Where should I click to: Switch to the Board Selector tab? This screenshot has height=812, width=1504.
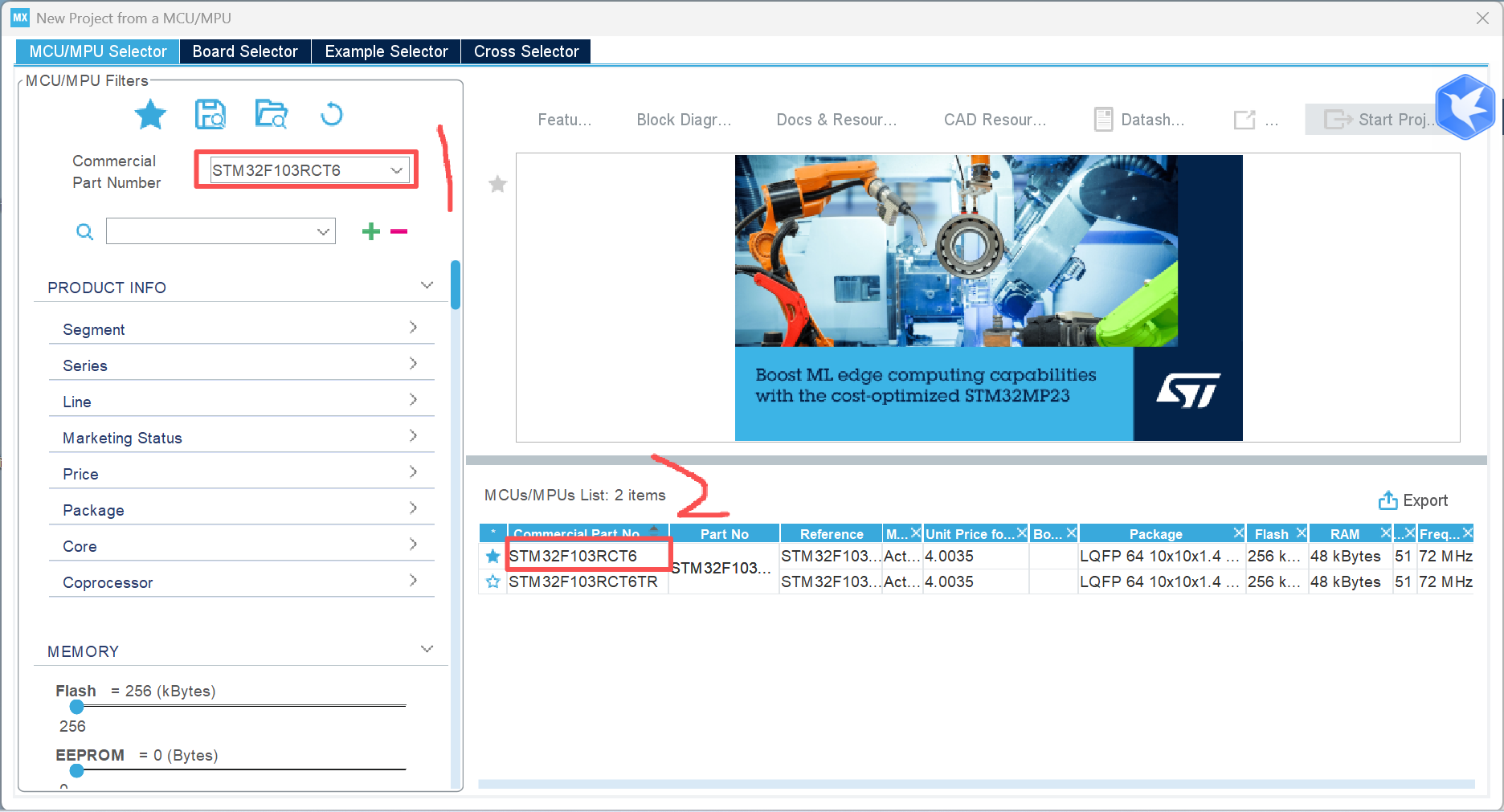coord(245,51)
